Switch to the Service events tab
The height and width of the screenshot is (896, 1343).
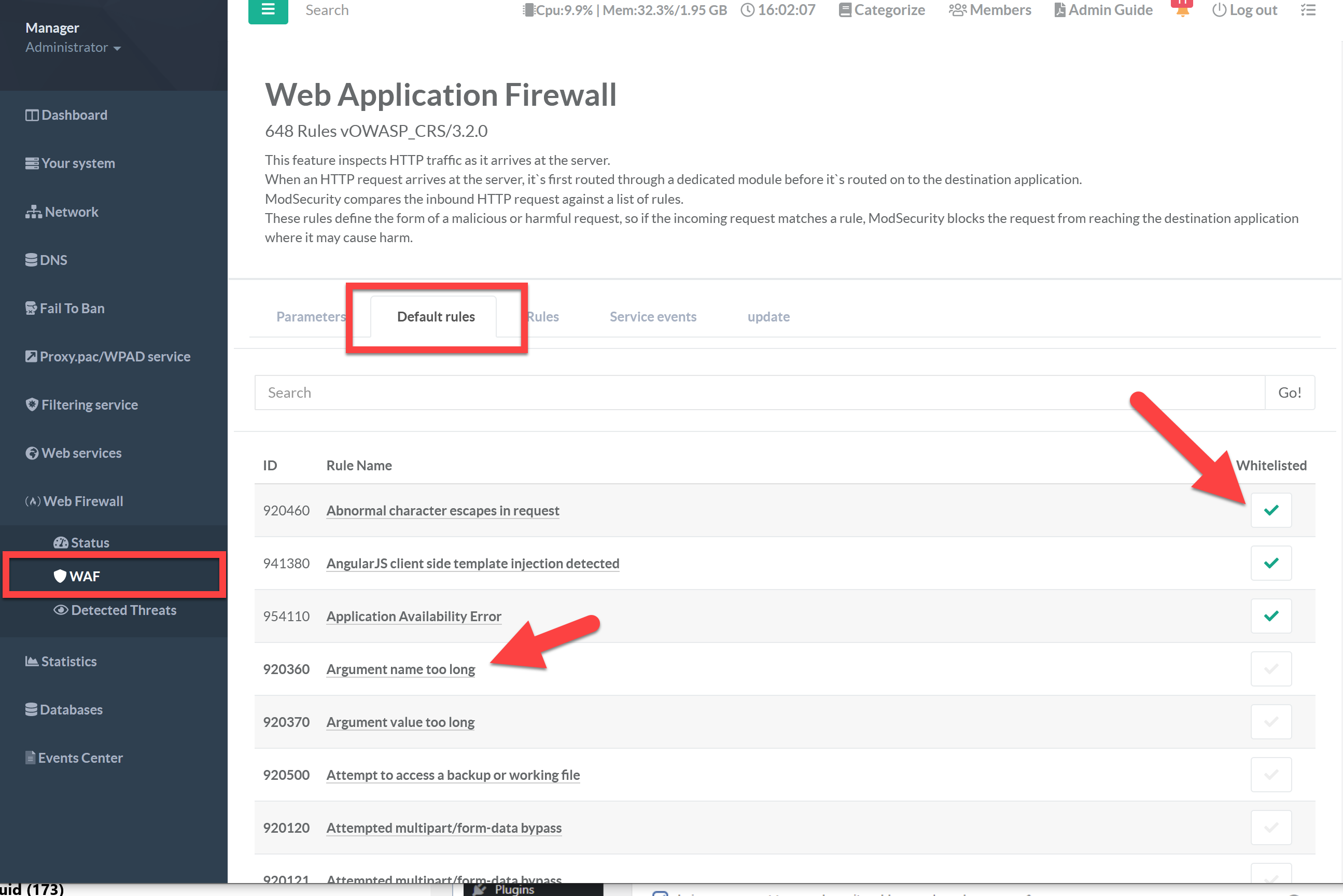tap(653, 317)
